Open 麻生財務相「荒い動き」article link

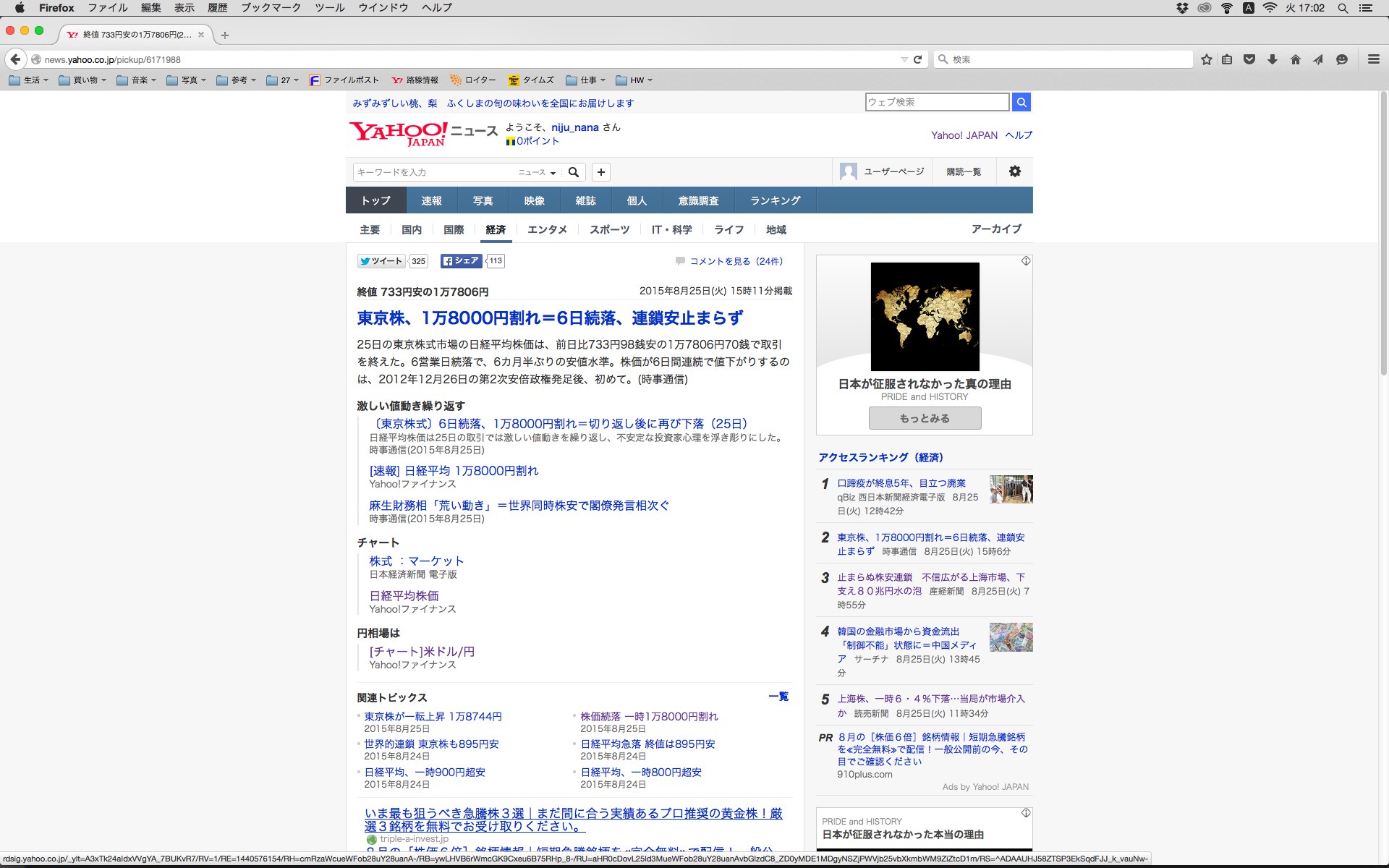(519, 506)
